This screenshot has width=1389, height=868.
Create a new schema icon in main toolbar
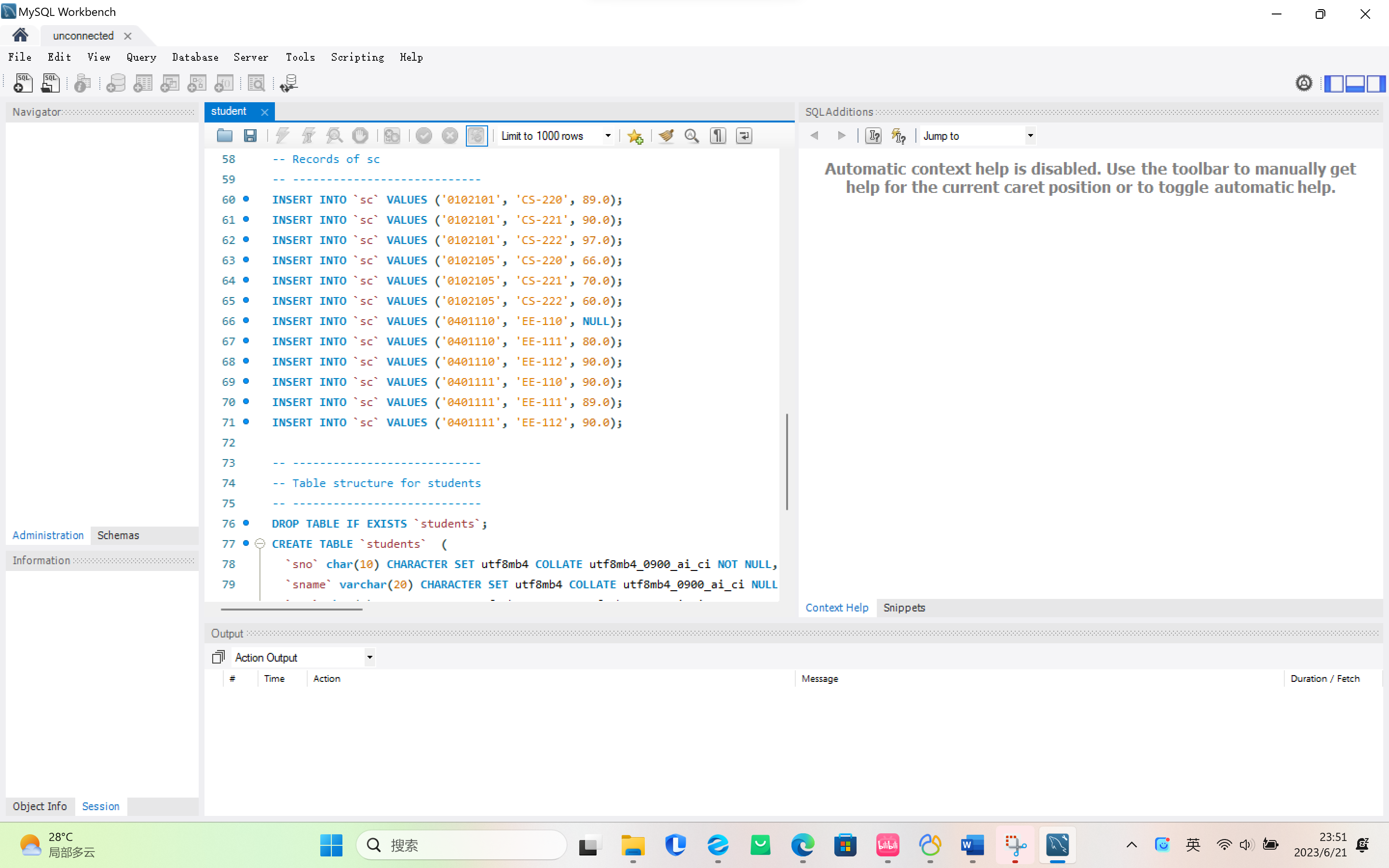pyautogui.click(x=116, y=83)
